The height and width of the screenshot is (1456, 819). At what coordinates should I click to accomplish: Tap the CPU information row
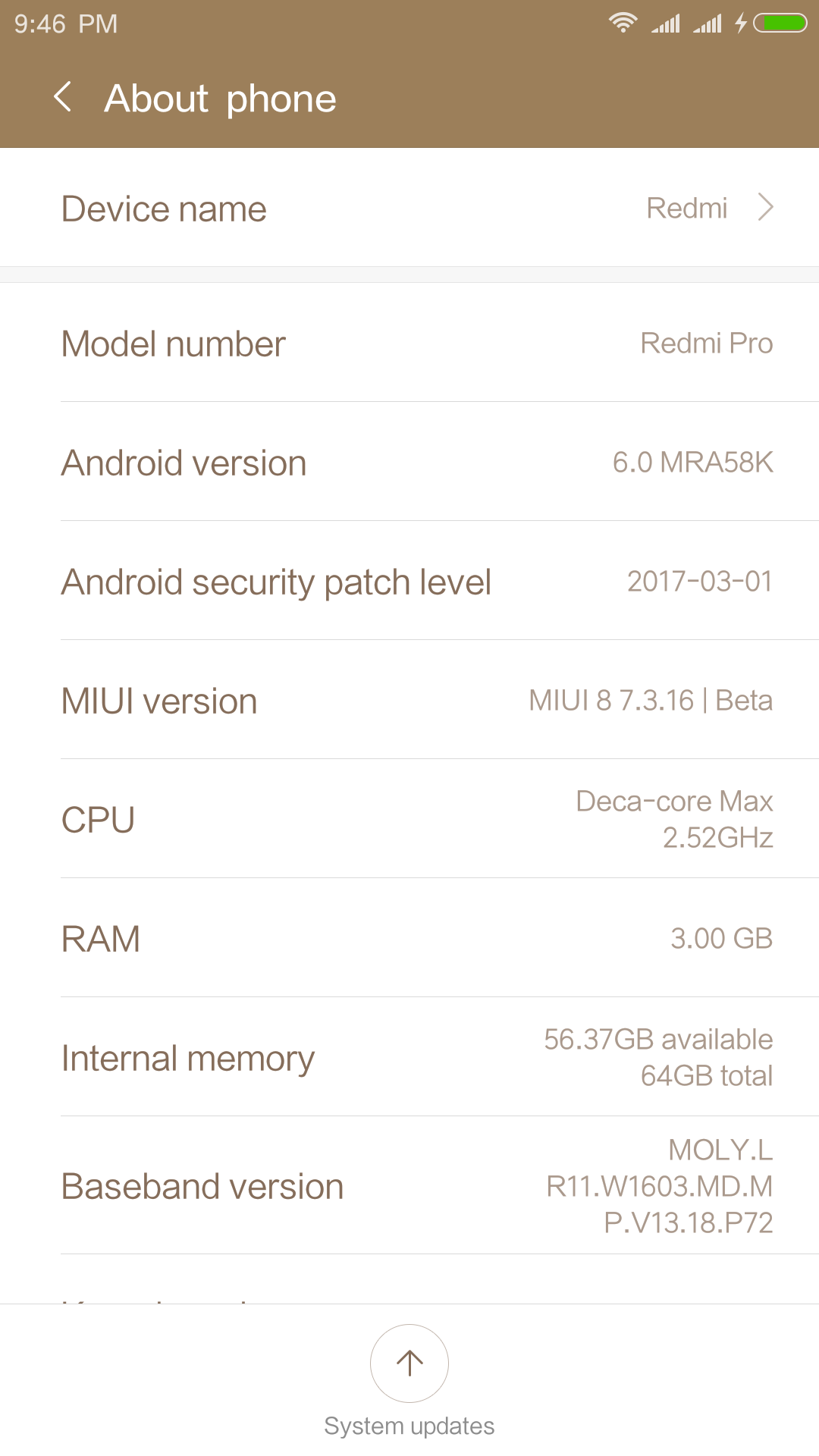tap(409, 820)
